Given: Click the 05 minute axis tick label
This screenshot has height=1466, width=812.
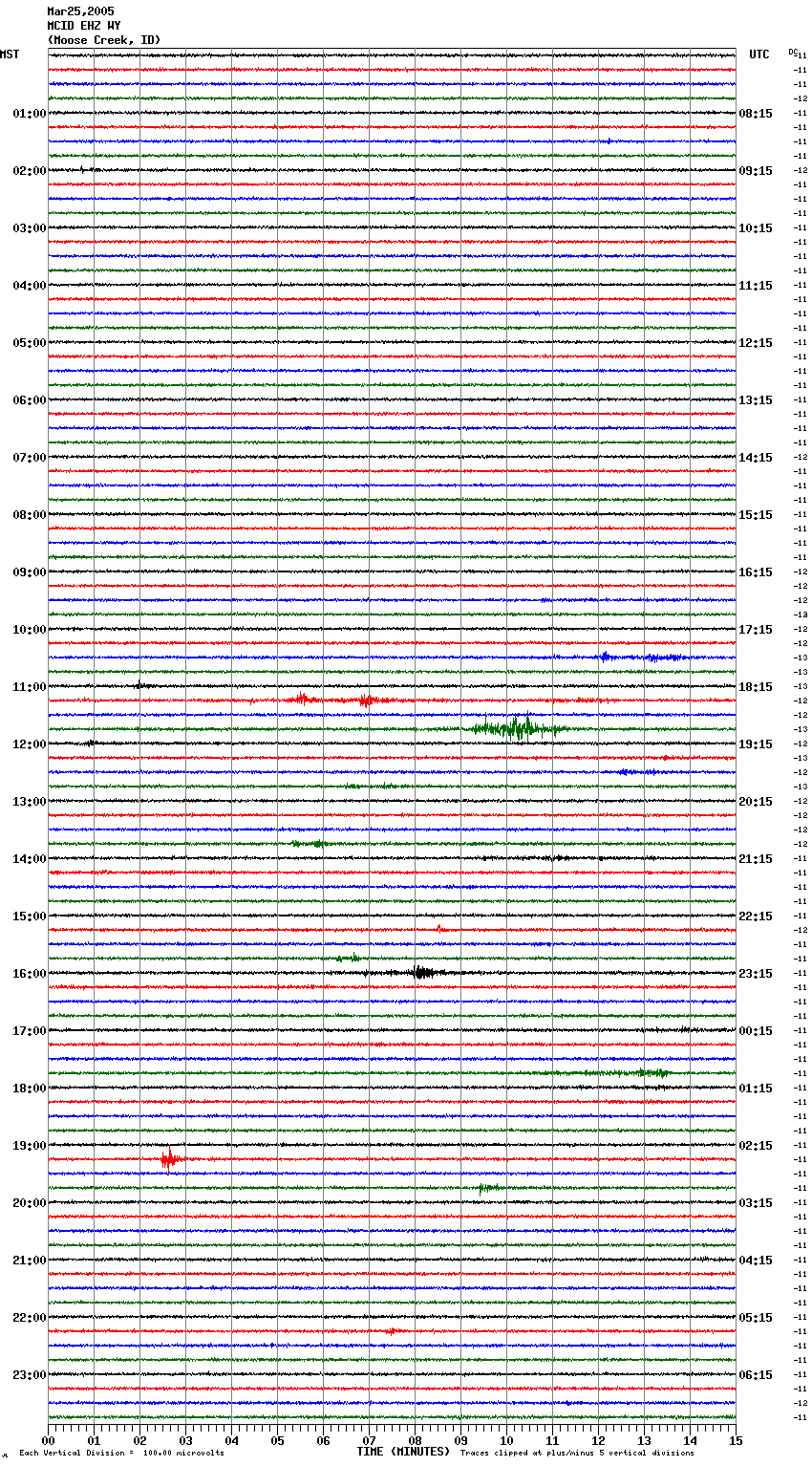Looking at the screenshot, I should [x=277, y=1440].
